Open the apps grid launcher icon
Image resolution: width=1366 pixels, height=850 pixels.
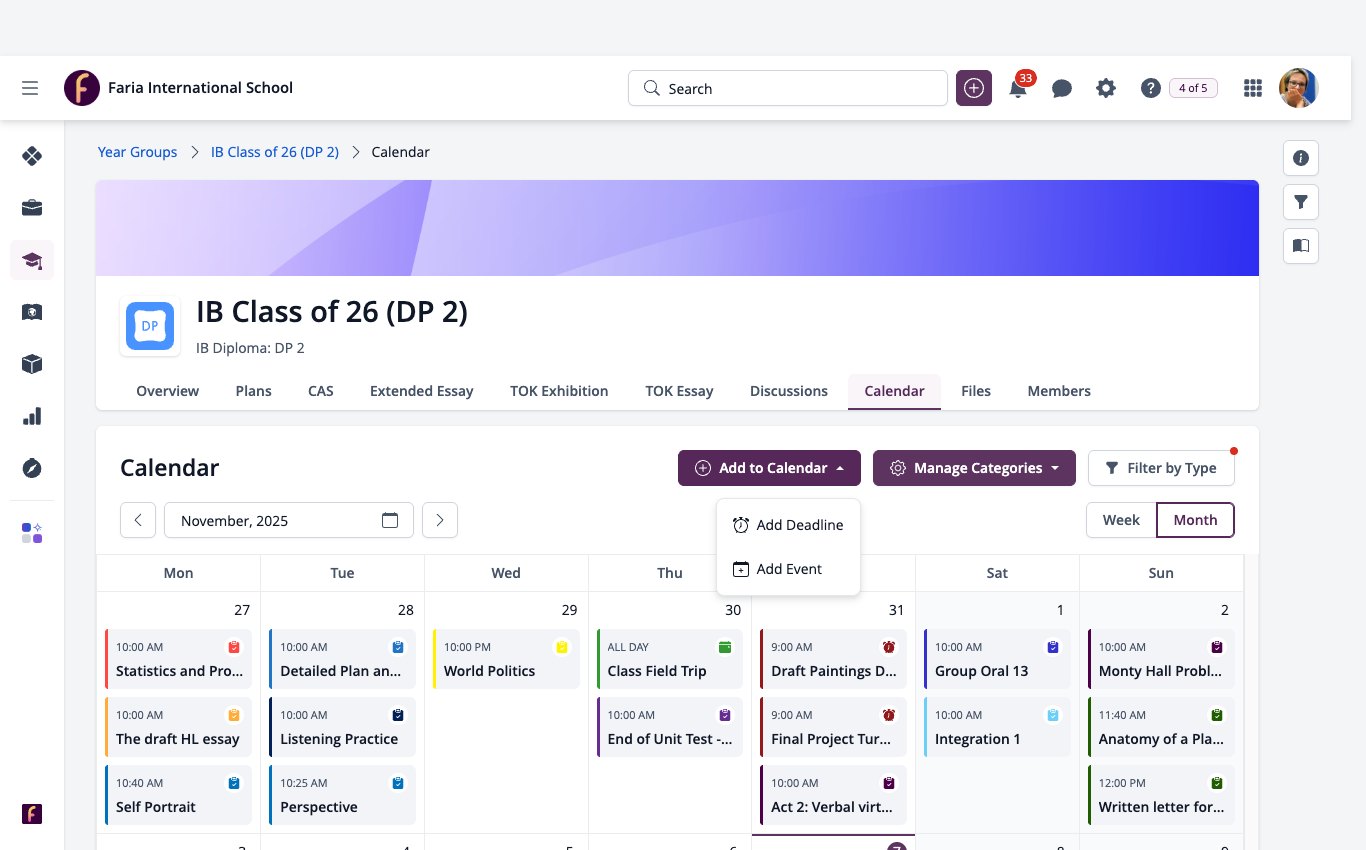[1252, 88]
